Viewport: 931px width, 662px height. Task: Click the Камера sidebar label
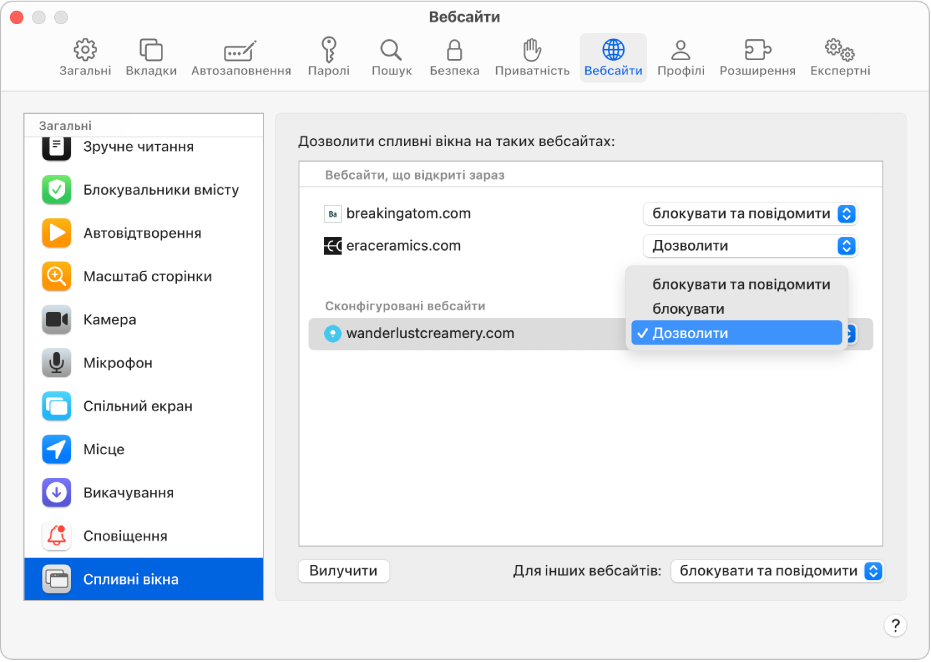[x=109, y=319]
